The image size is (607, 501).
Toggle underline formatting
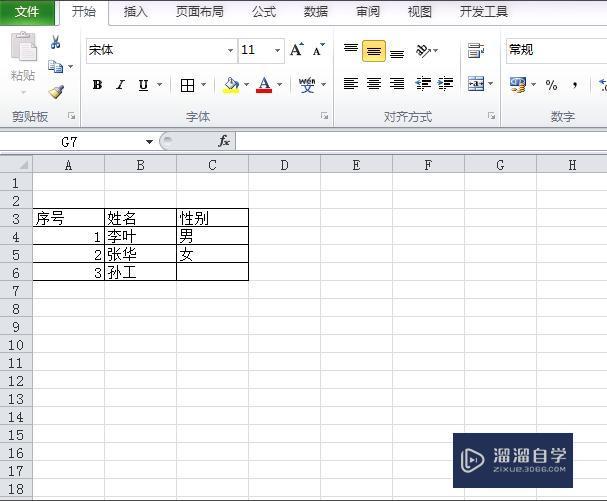click(x=143, y=85)
